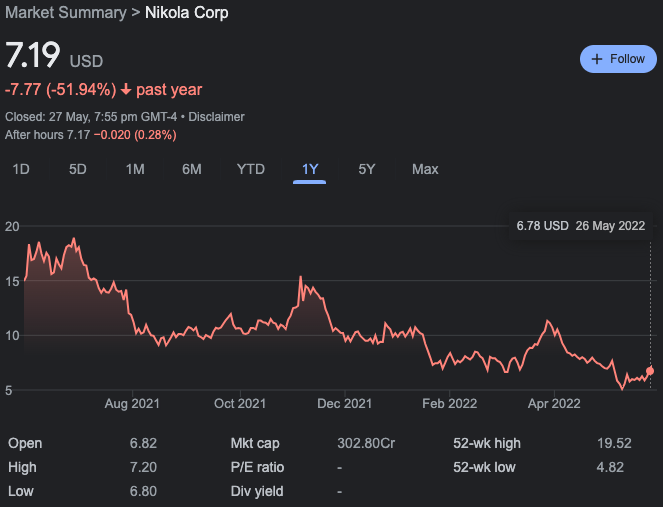Click the 6.78 USD chart tooltip
Image resolution: width=663 pixels, height=507 pixels.
coord(580,226)
